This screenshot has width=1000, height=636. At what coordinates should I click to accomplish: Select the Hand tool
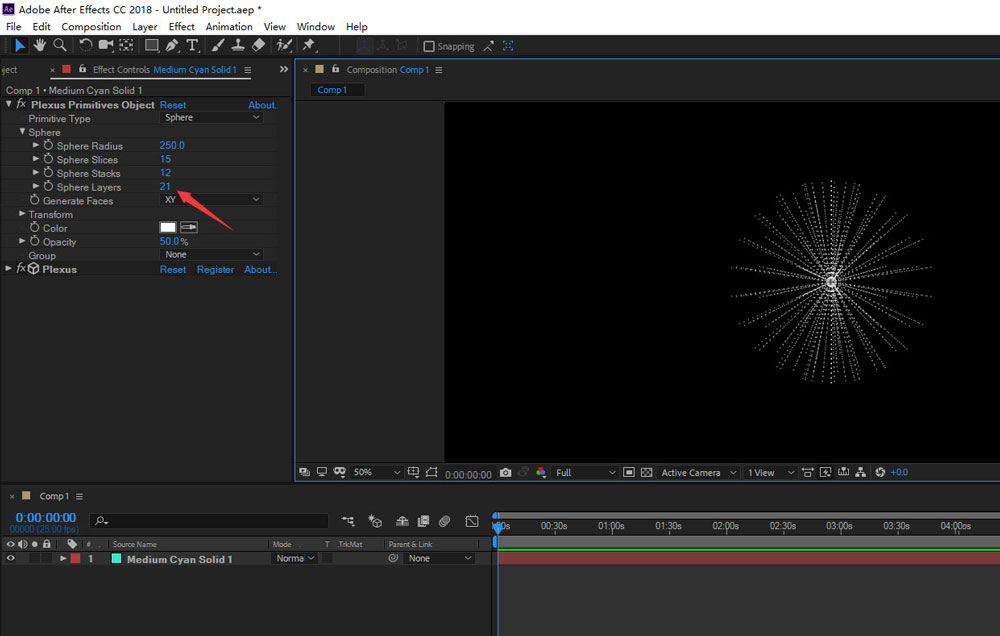tap(40, 45)
